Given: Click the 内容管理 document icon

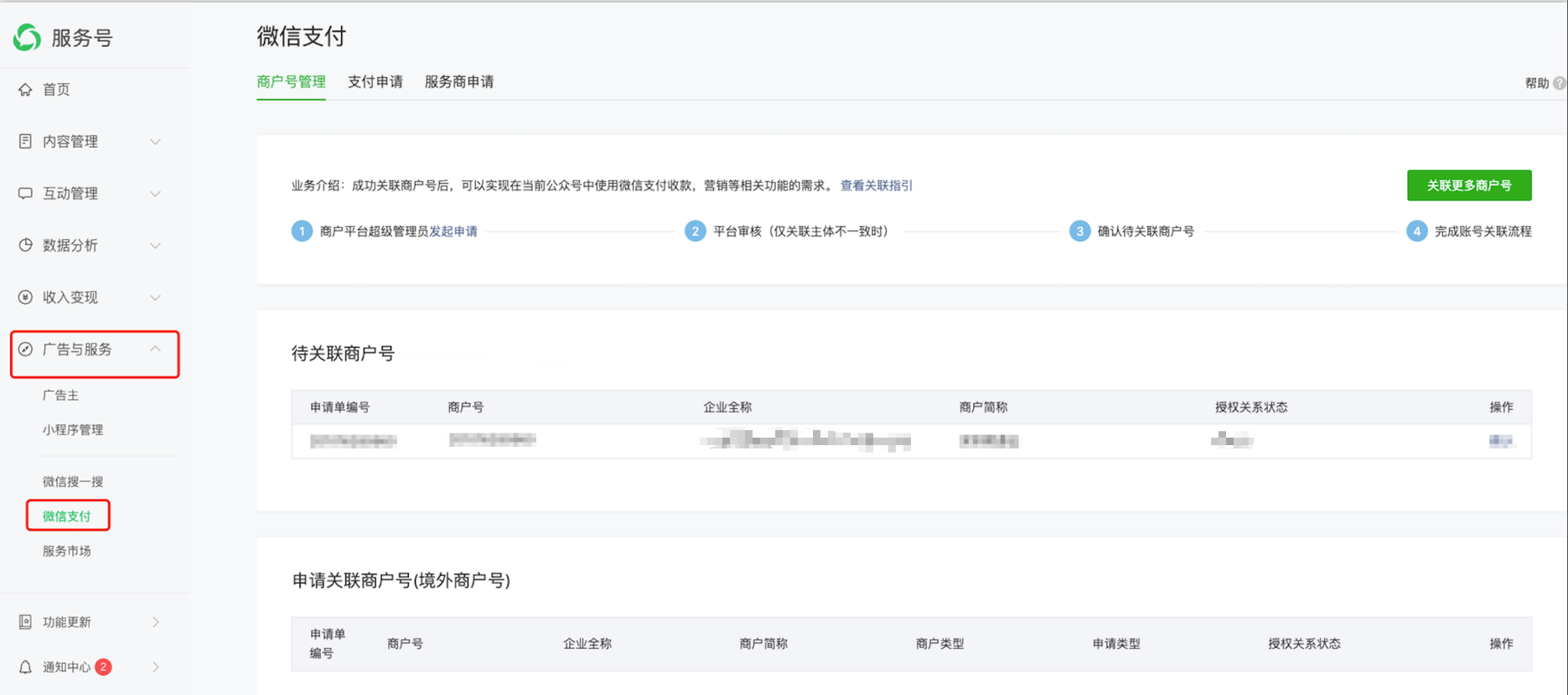Looking at the screenshot, I should [x=25, y=142].
